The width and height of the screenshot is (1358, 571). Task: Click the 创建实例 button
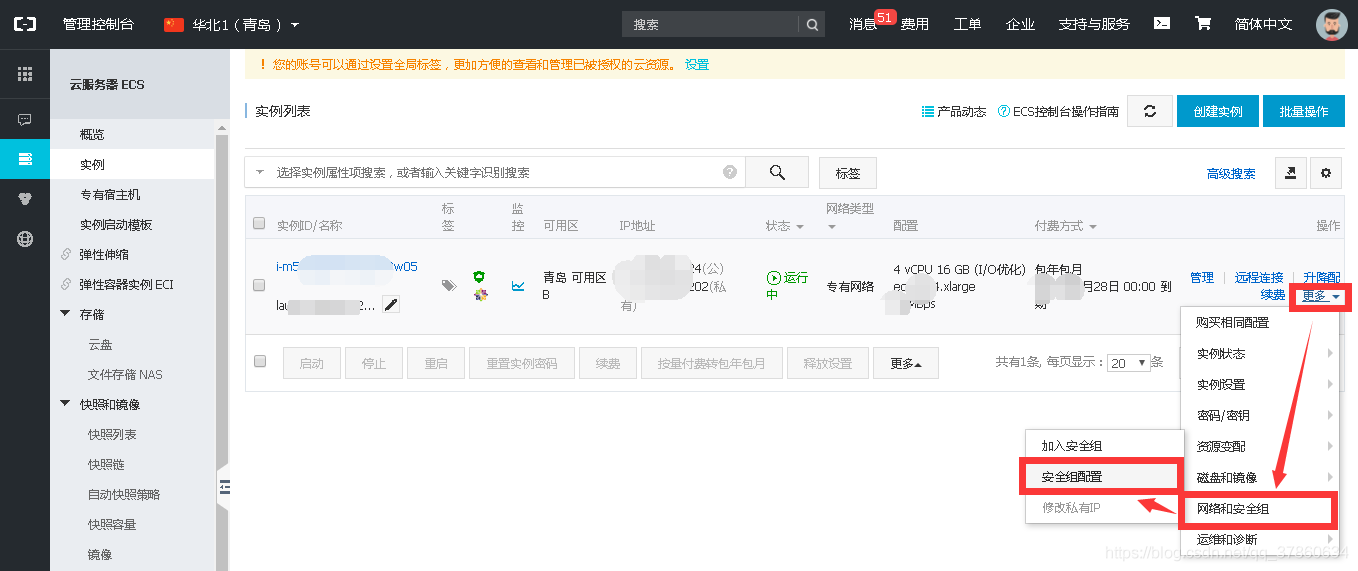pos(1217,112)
